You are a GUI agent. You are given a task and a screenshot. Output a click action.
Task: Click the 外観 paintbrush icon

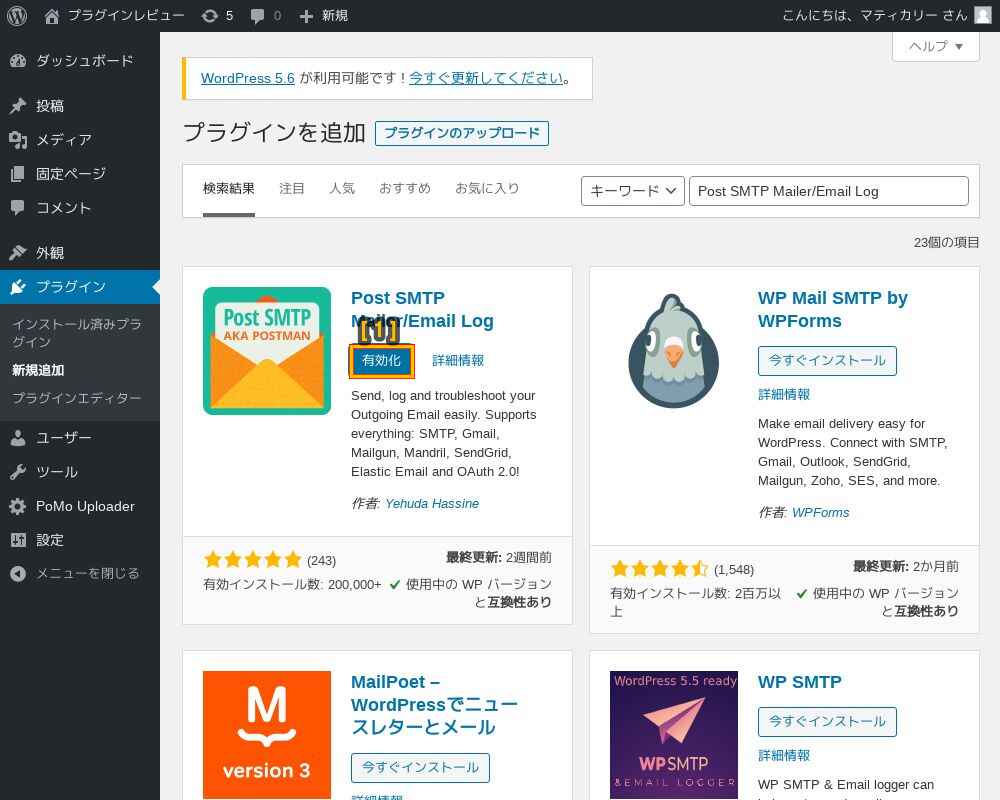pyautogui.click(x=18, y=253)
